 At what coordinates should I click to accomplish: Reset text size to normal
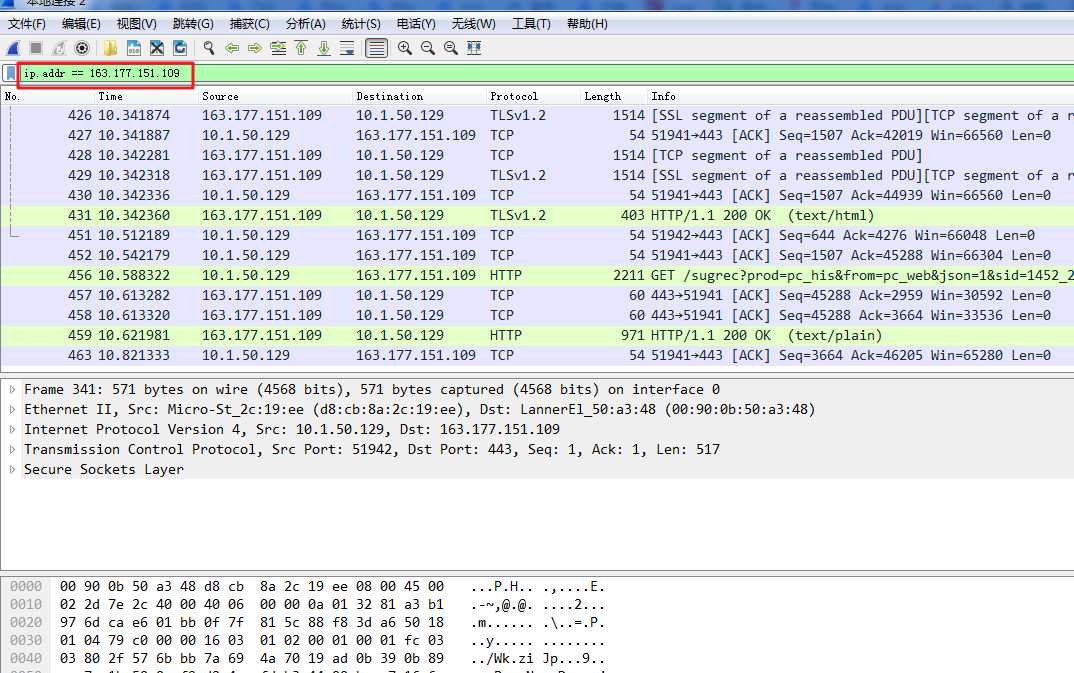(x=451, y=48)
